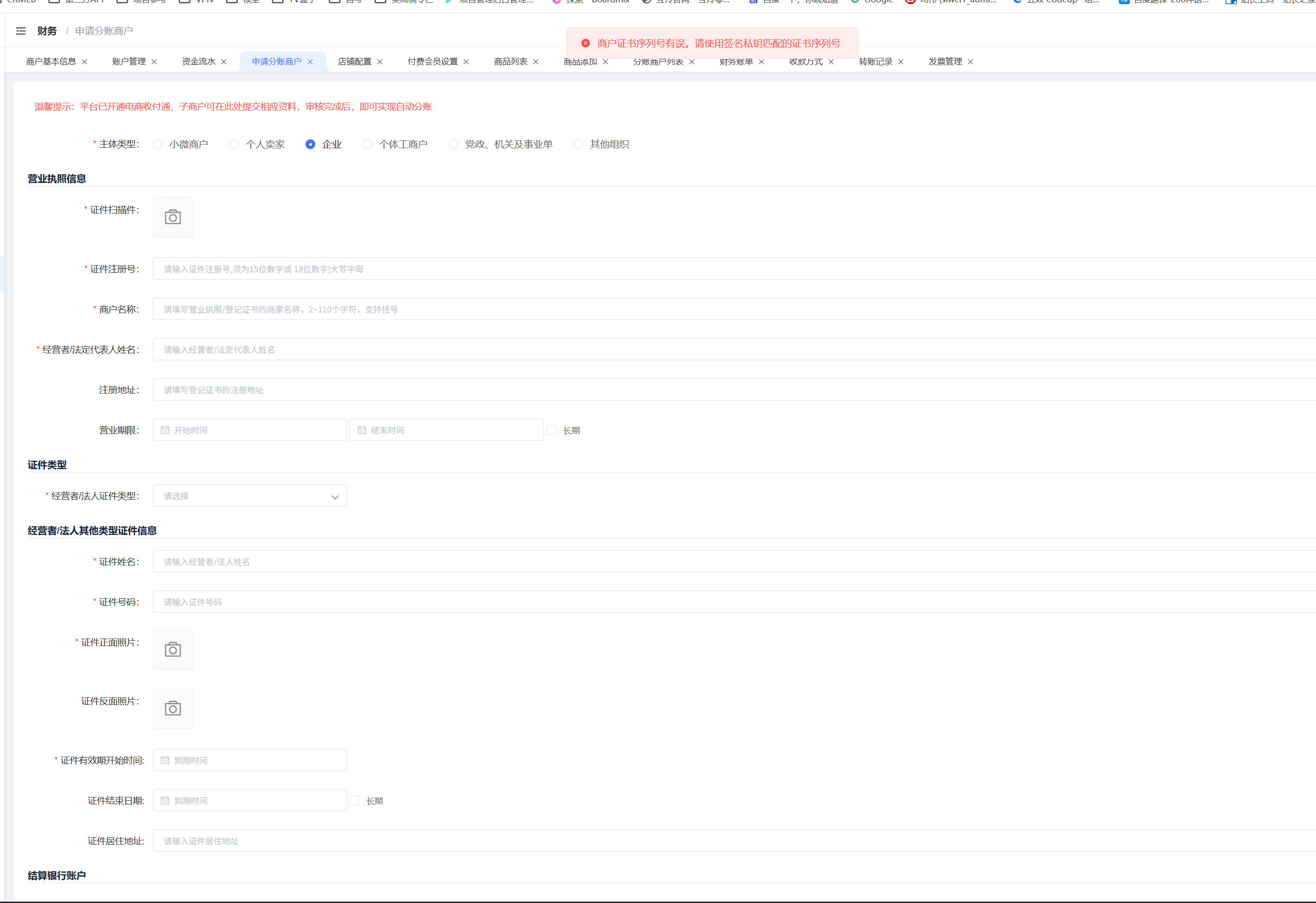This screenshot has height=903, width=1316.
Task: Close the 店铺配置 tab X icon
Action: pos(380,62)
